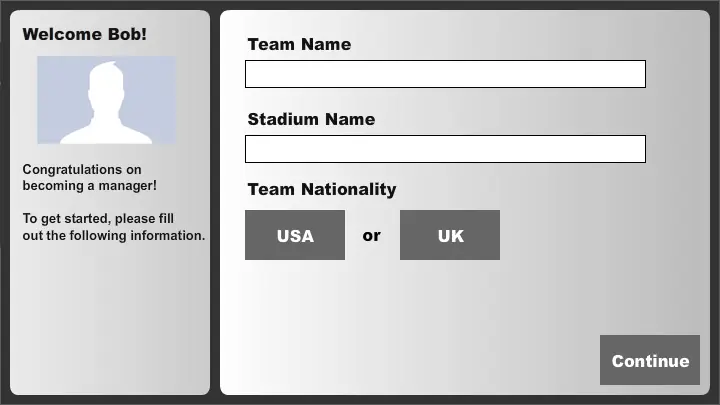
Task: Select USA as team nationality
Action: [295, 235]
